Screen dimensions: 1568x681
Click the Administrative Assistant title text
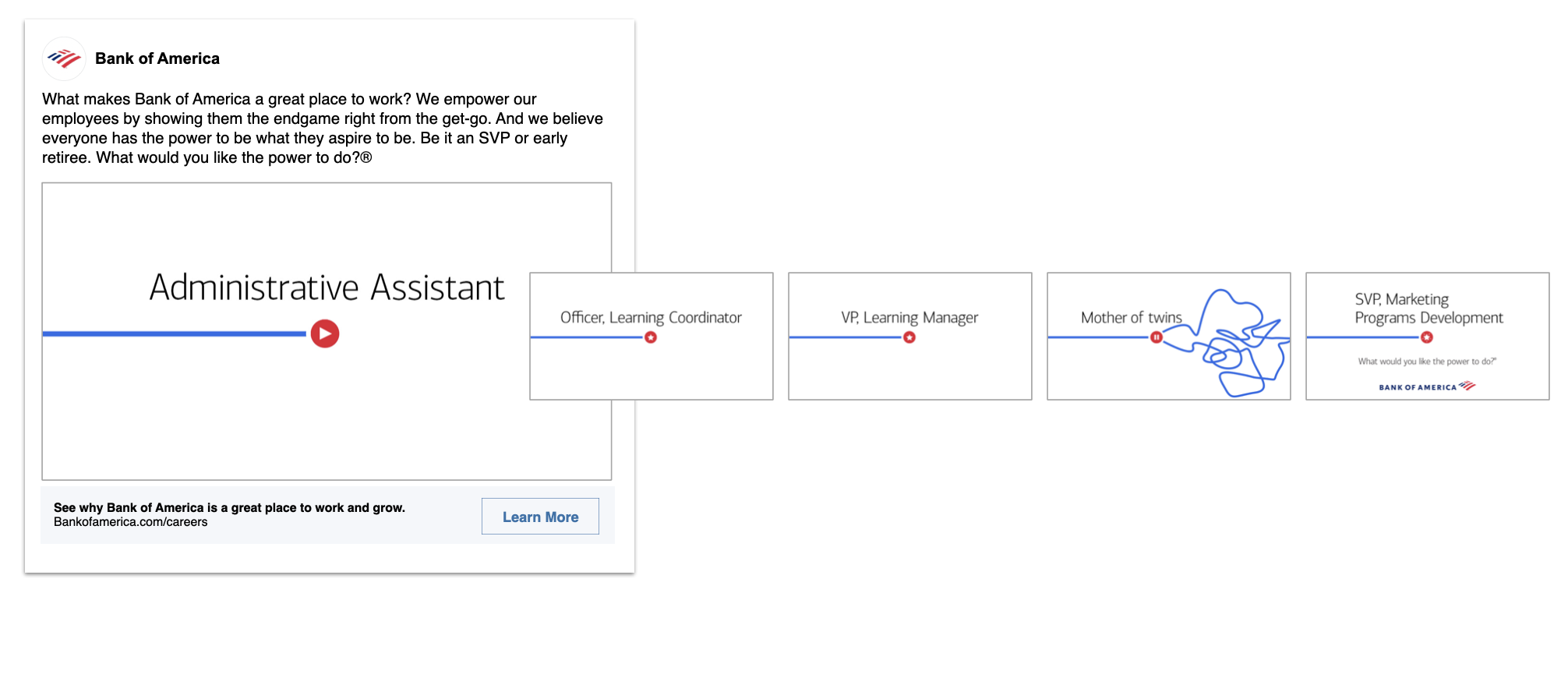click(327, 288)
